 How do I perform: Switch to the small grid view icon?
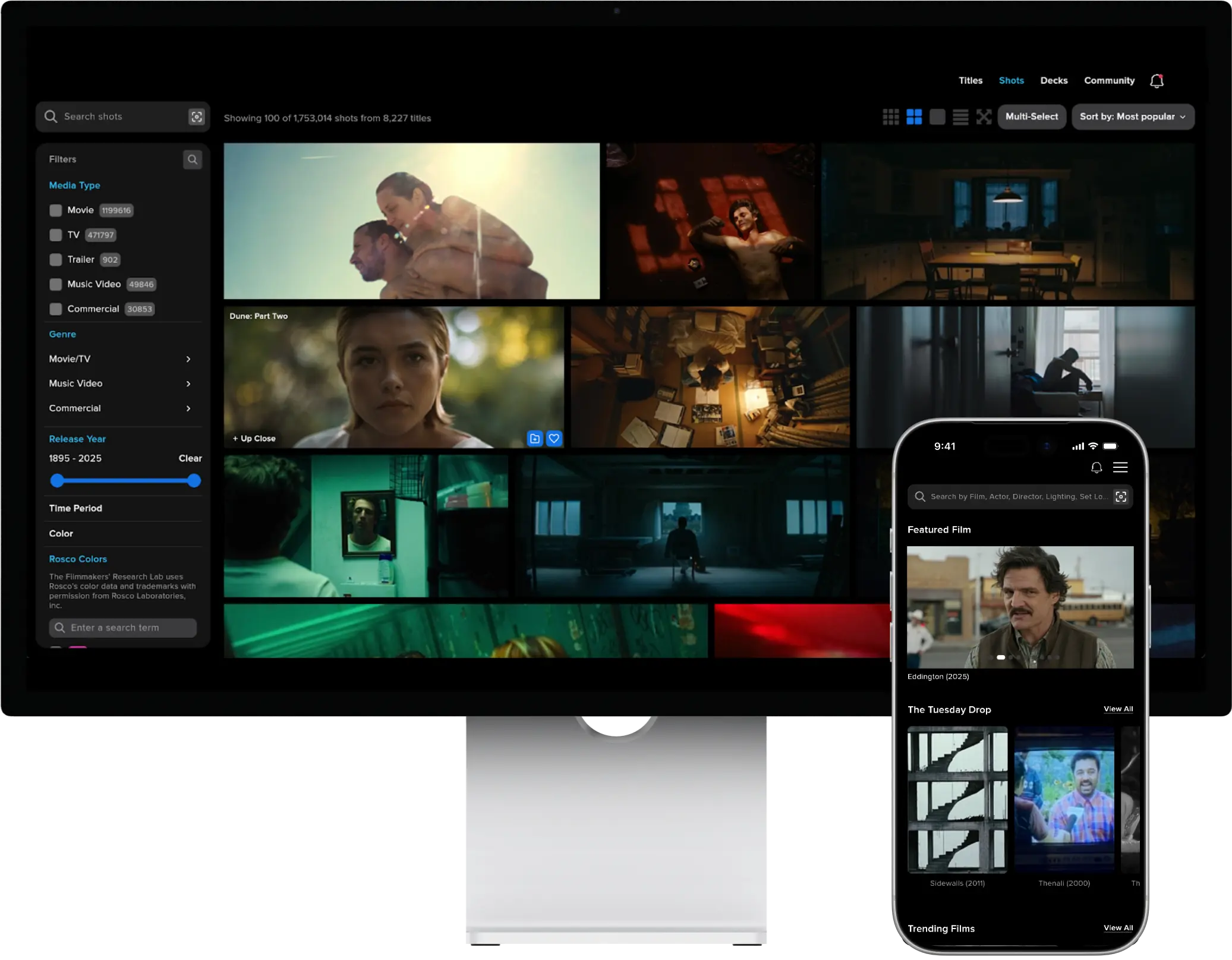[890, 117]
